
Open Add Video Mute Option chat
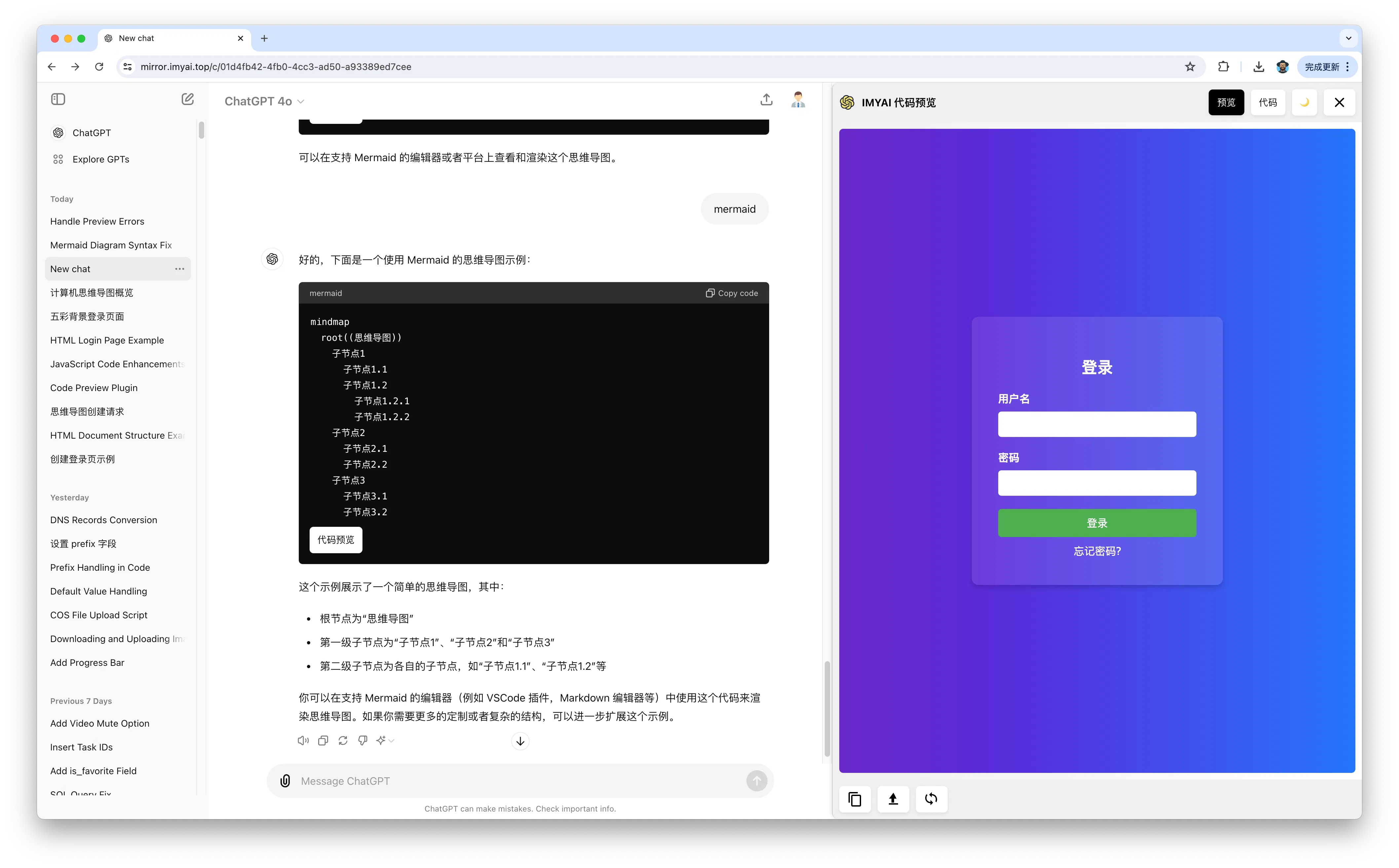[118, 723]
